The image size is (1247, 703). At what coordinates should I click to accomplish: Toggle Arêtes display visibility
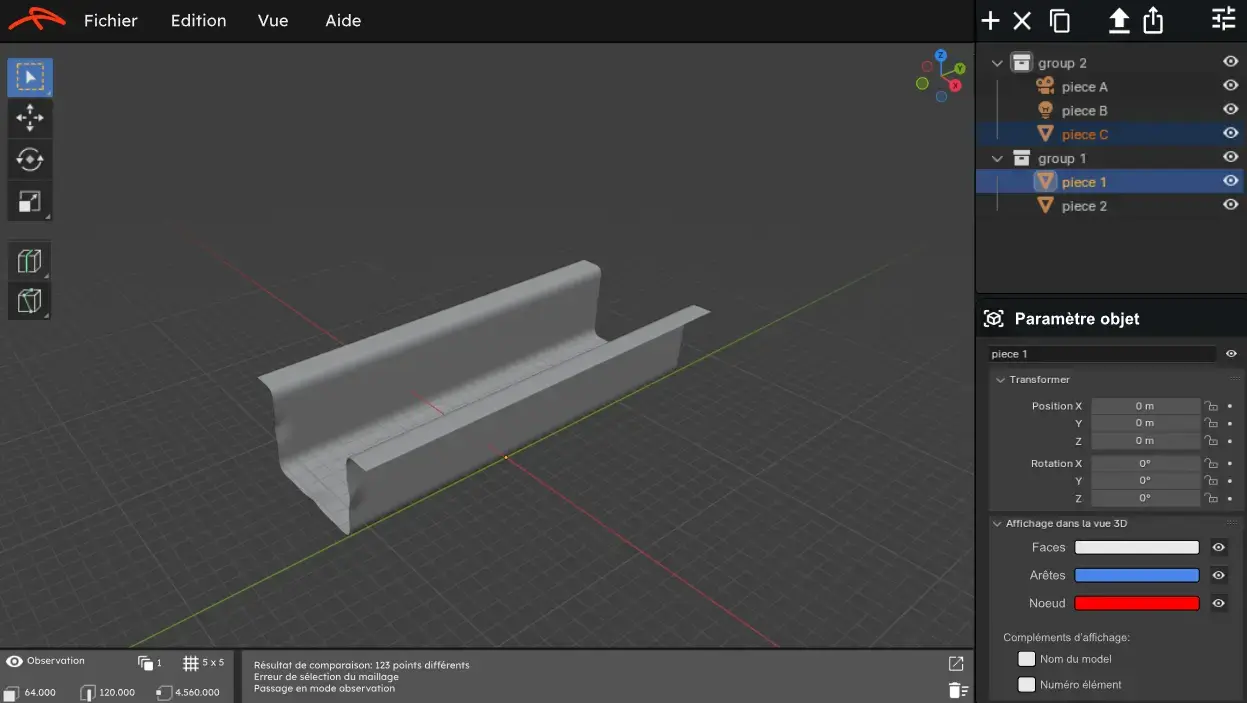click(x=1219, y=575)
